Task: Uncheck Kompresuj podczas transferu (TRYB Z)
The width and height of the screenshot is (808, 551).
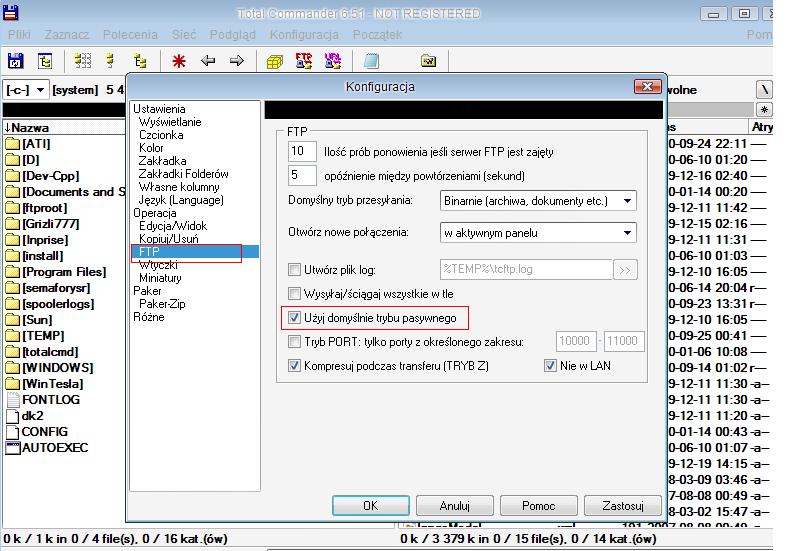Action: [x=294, y=365]
